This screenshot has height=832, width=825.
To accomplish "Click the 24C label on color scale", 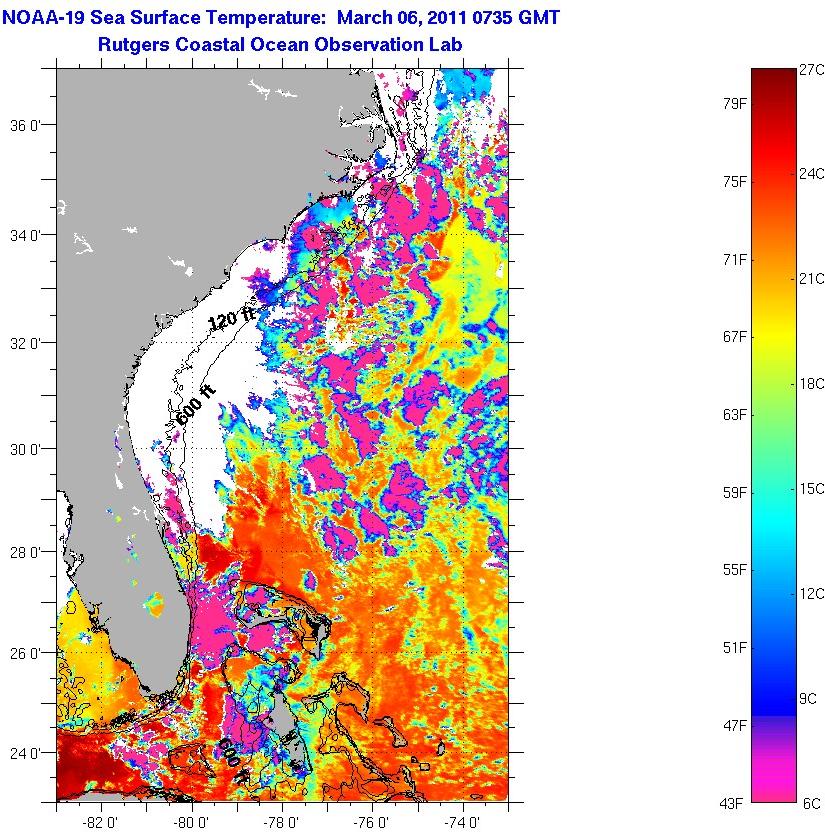I will [812, 174].
